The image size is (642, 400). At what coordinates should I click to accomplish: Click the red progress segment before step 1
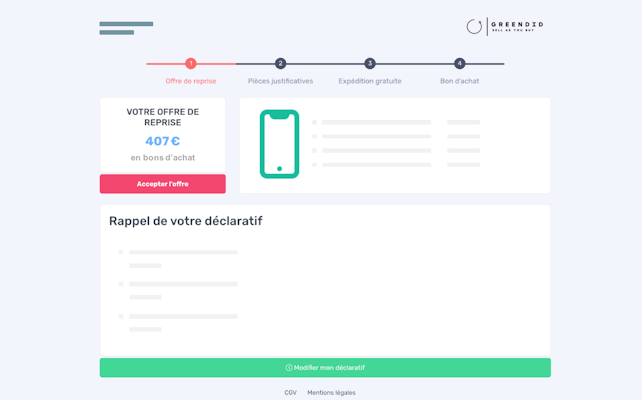click(165, 64)
